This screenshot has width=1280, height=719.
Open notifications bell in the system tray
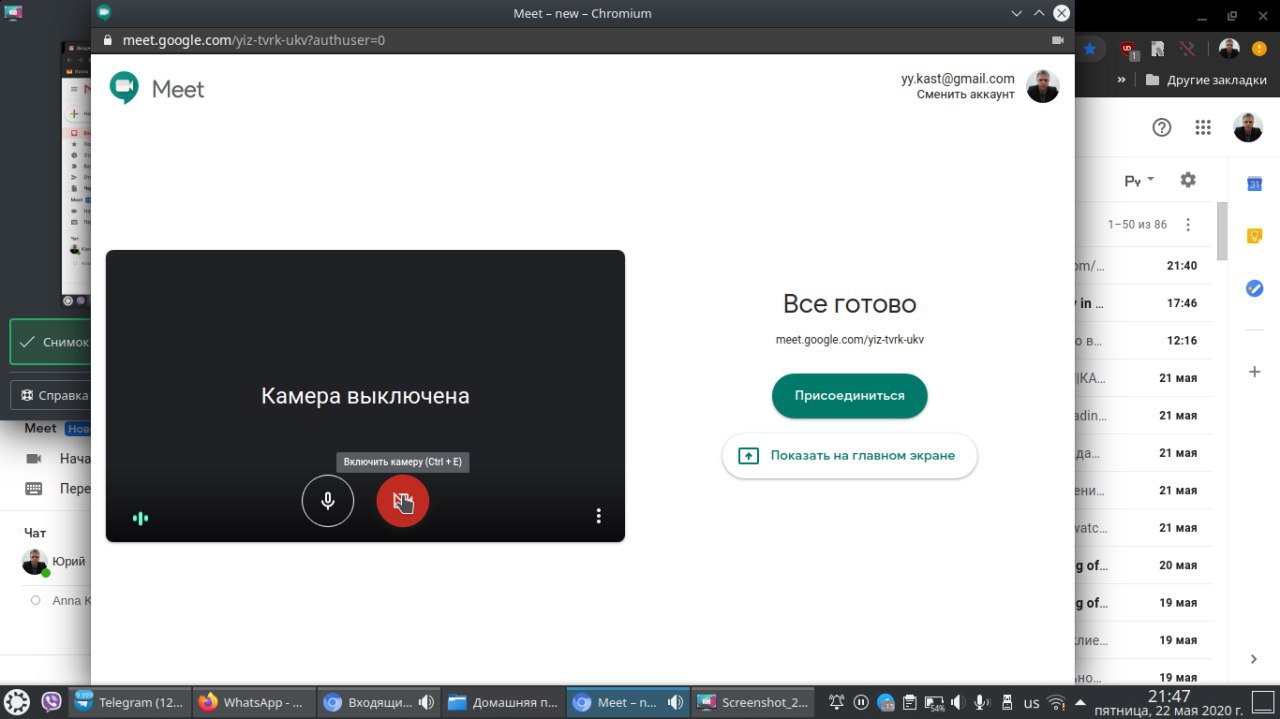tap(836, 702)
